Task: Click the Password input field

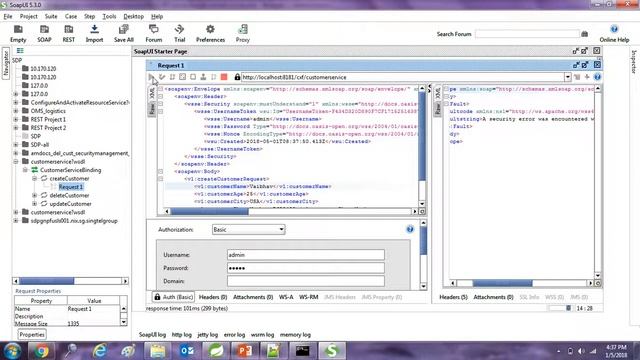Action: click(306, 268)
